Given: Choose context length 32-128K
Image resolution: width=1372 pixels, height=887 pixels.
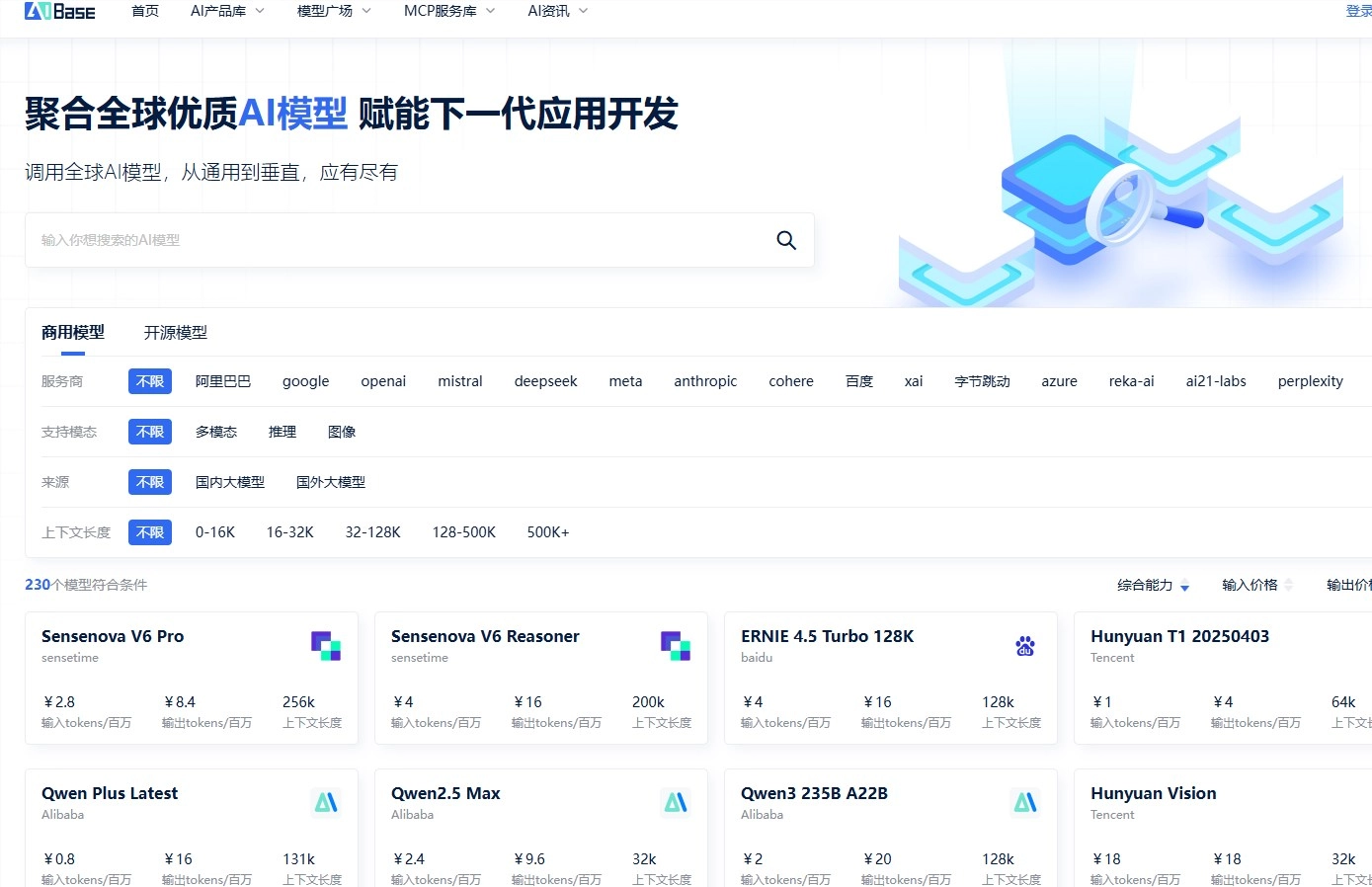Looking at the screenshot, I should point(372,532).
